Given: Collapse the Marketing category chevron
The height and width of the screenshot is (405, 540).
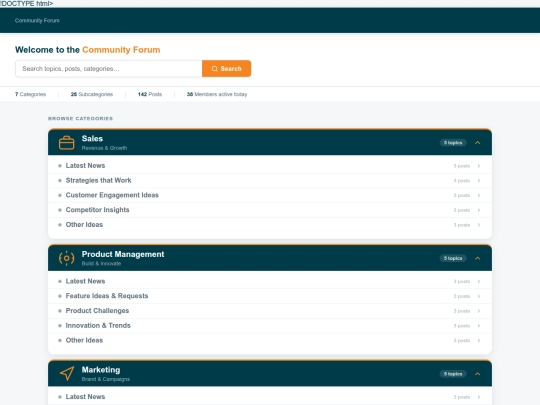Looking at the screenshot, I should click(477, 374).
